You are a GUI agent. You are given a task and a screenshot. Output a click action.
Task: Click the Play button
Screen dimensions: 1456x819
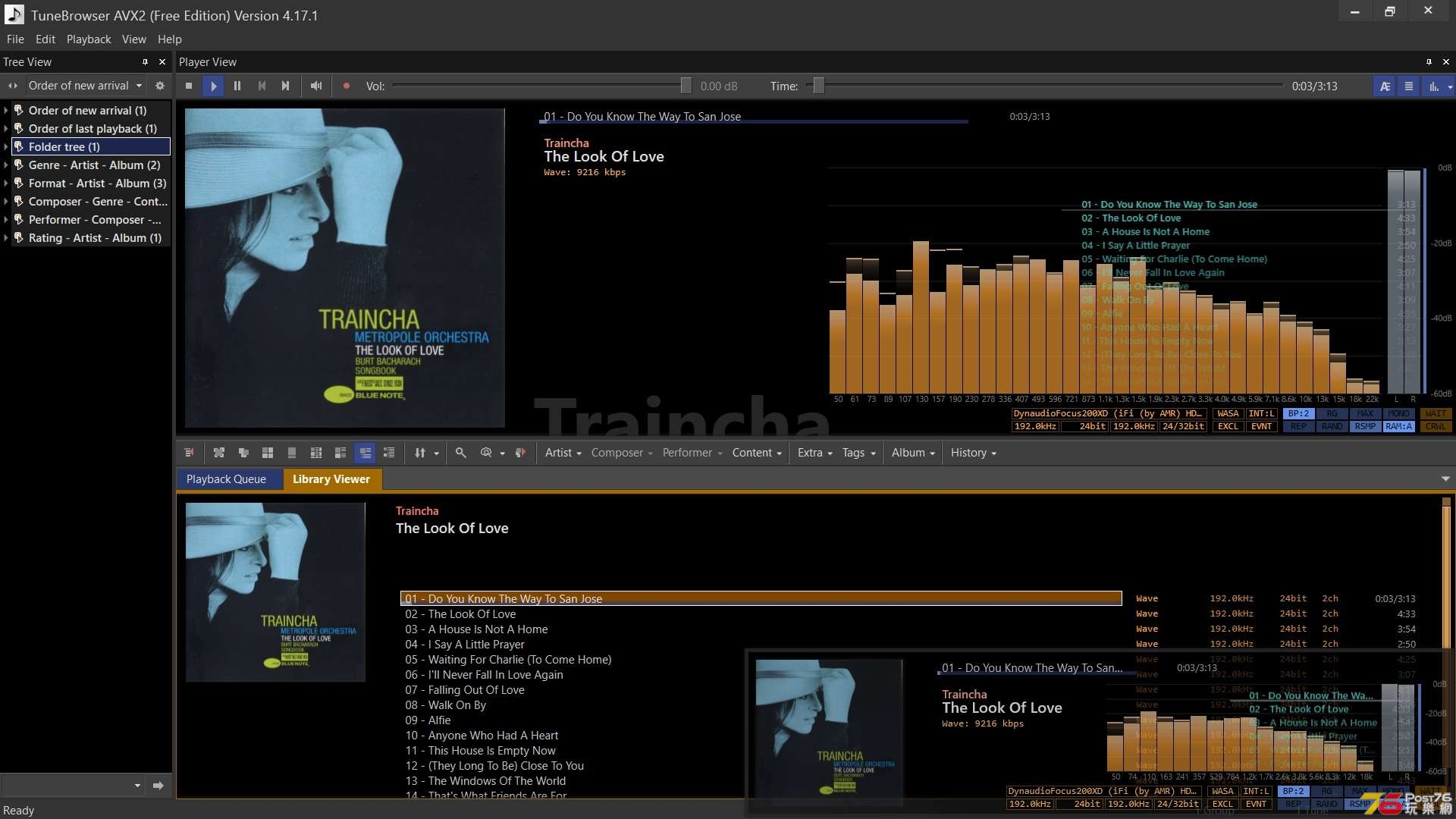(x=213, y=86)
